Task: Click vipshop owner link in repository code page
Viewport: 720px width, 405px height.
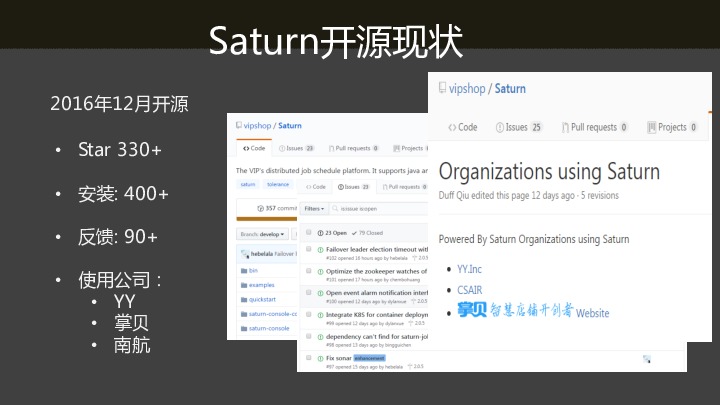Action: pyautogui.click(x=257, y=125)
